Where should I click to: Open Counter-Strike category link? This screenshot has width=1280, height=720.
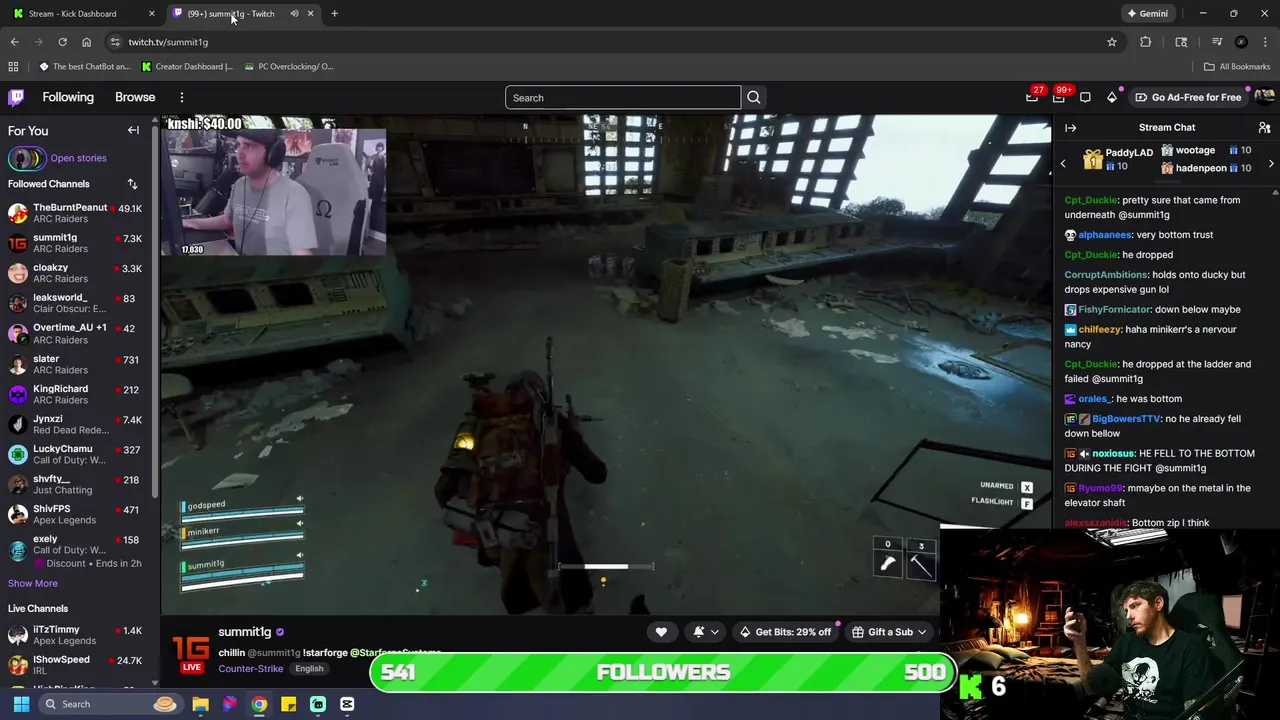click(x=250, y=668)
